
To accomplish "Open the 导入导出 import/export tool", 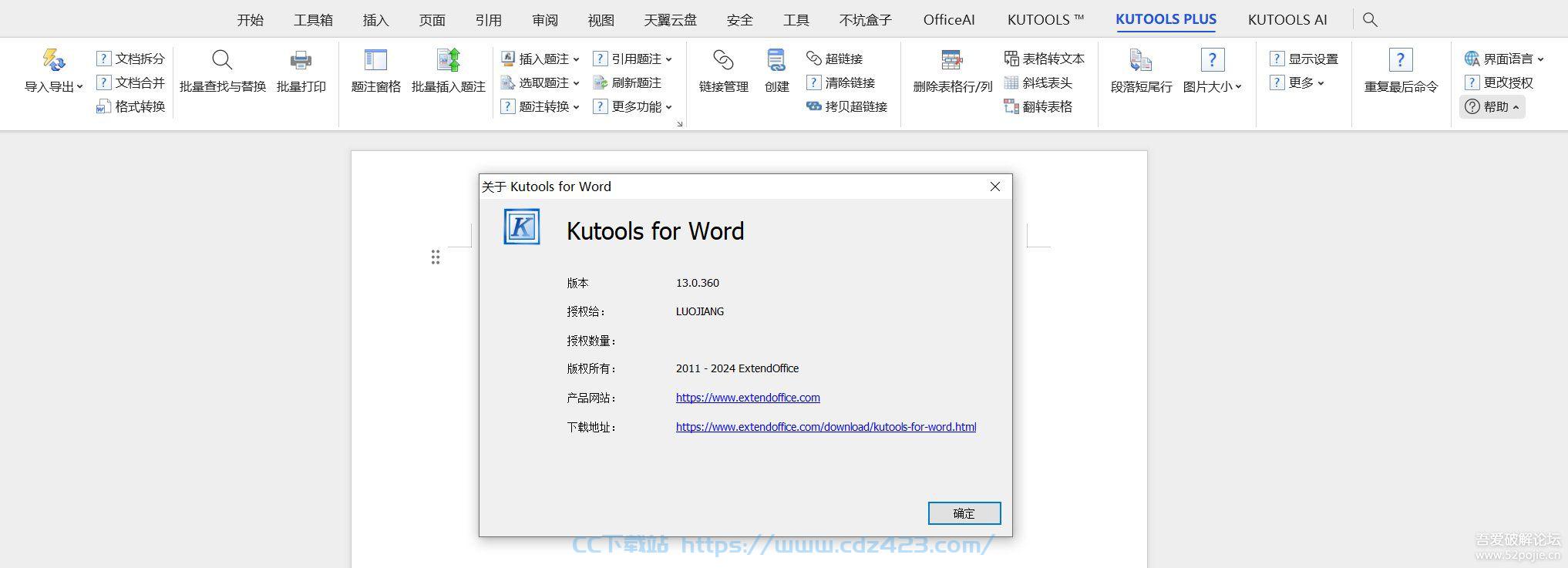I will tap(53, 71).
